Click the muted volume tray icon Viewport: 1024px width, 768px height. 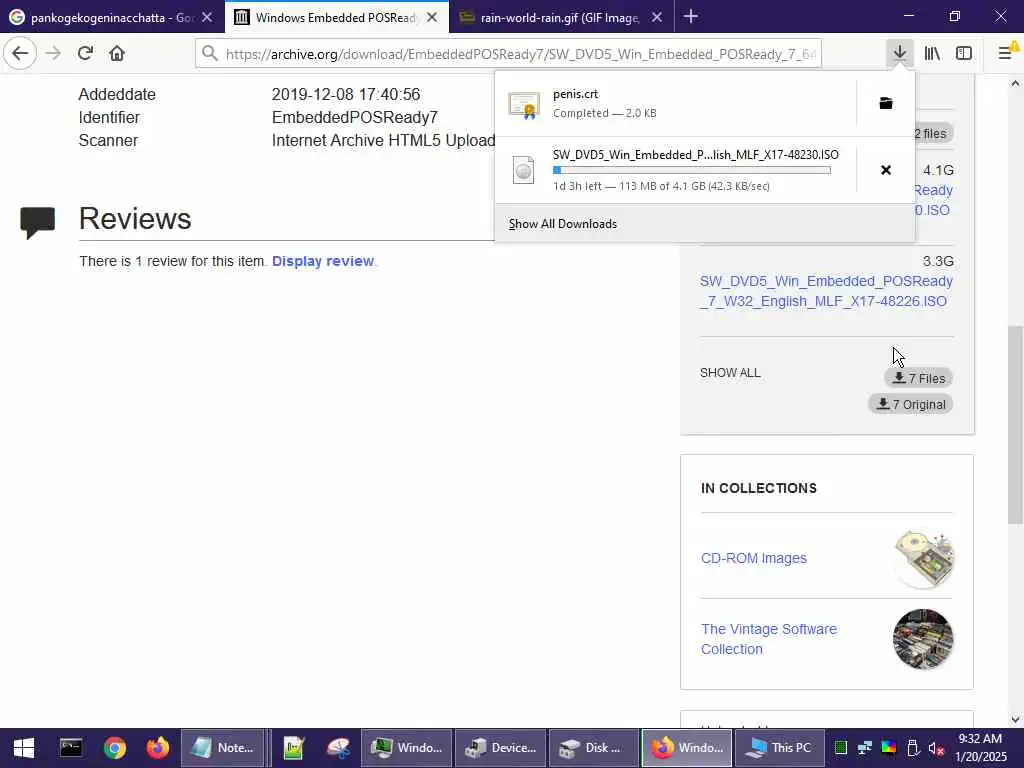[x=937, y=748]
